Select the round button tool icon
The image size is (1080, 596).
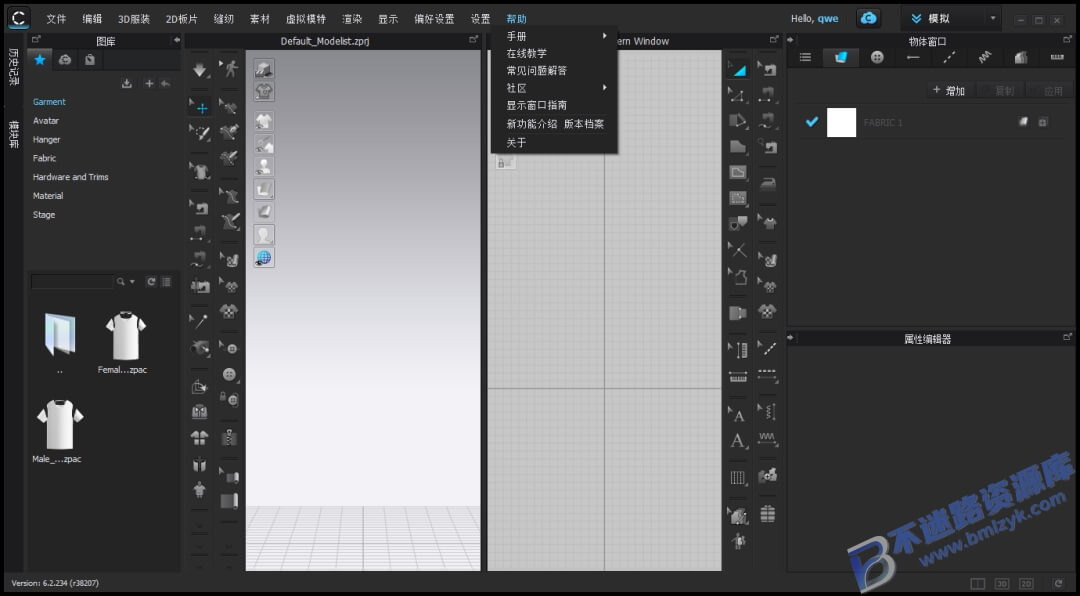click(x=230, y=374)
